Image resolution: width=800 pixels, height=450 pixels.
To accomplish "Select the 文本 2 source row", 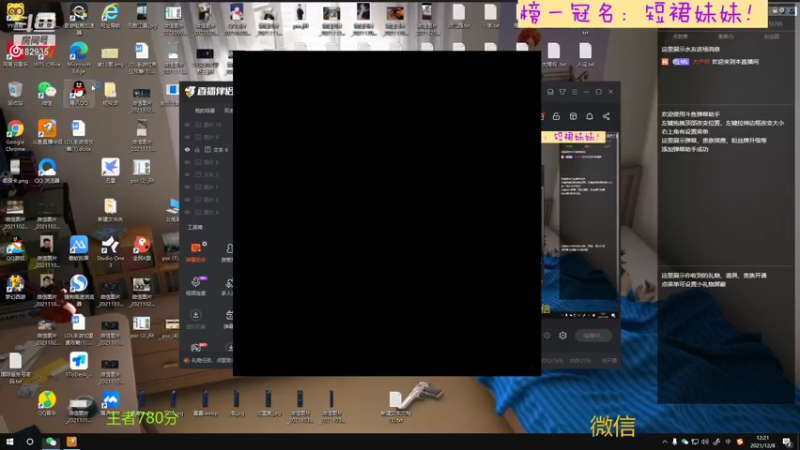I will click(x=208, y=174).
